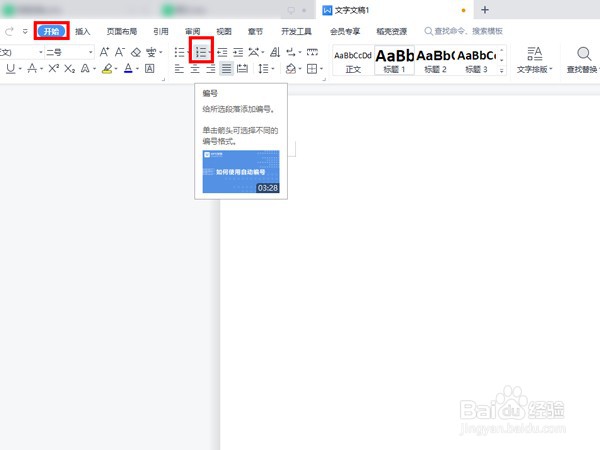Open the tab stops ruler icon
The width and height of the screenshot is (600, 450).
tap(312, 52)
